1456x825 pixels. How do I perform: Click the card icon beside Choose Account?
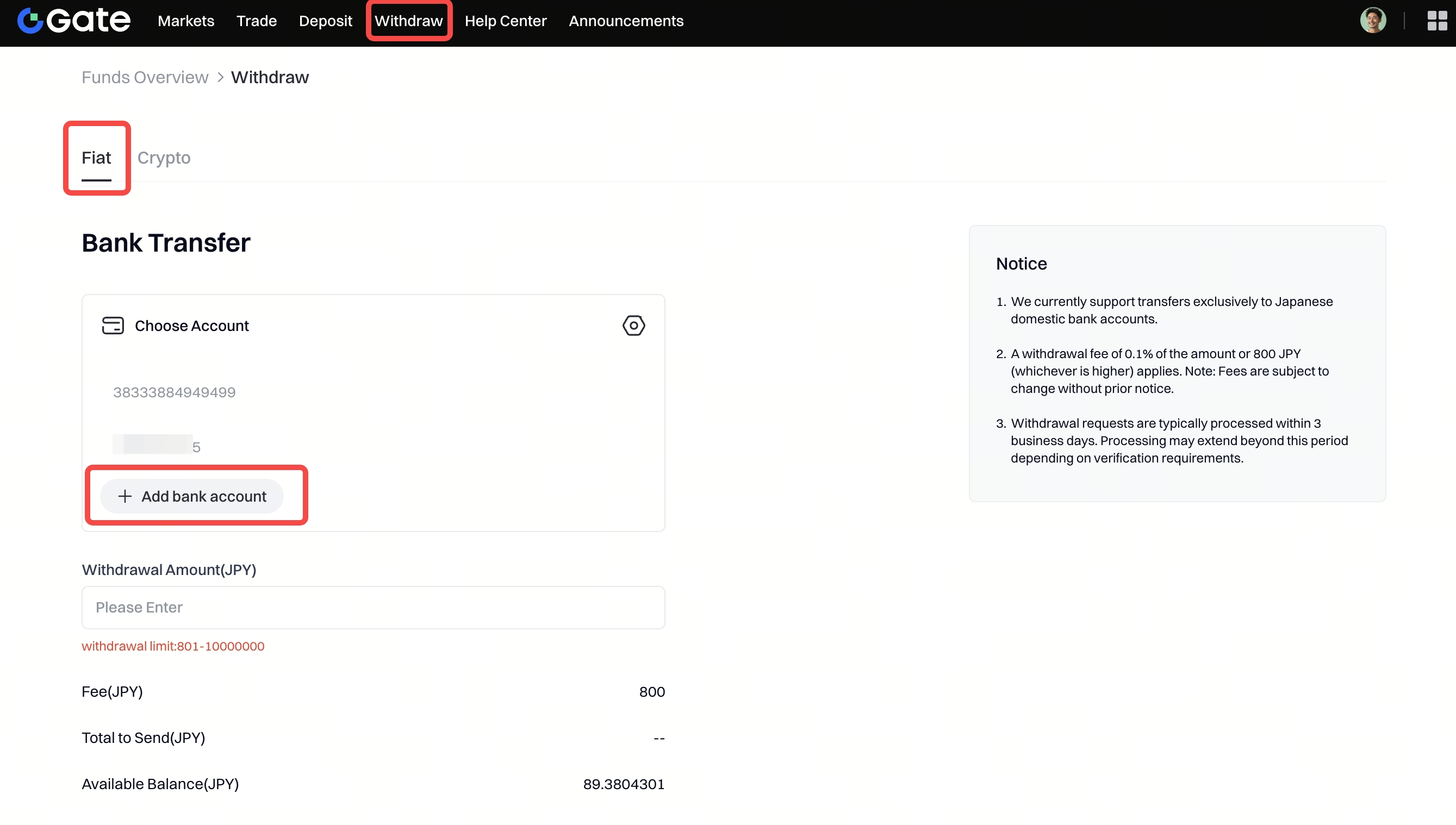coord(113,326)
